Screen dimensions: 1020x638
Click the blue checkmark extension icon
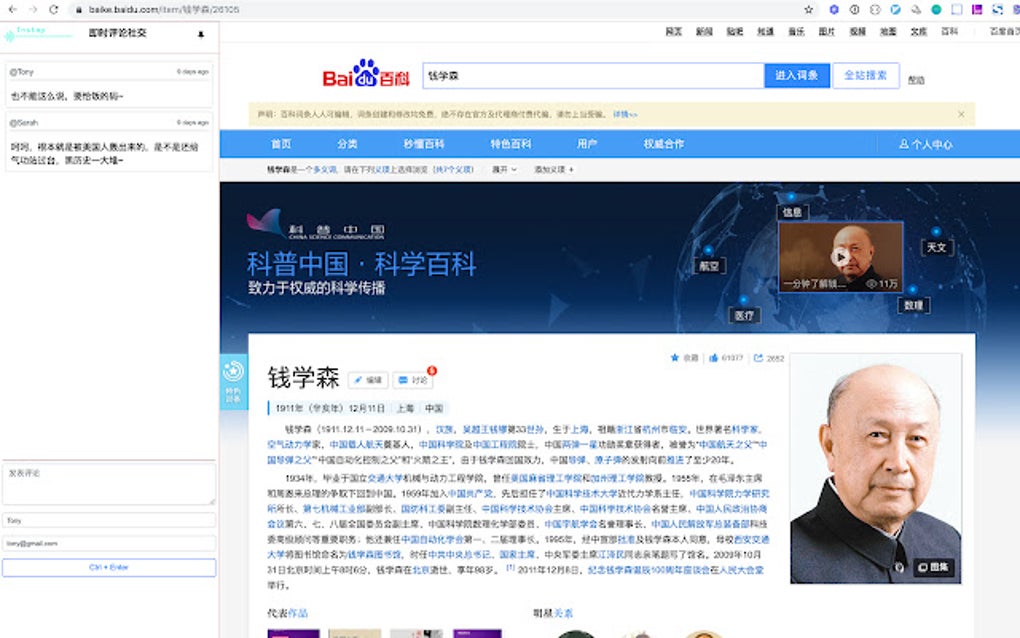click(x=896, y=10)
